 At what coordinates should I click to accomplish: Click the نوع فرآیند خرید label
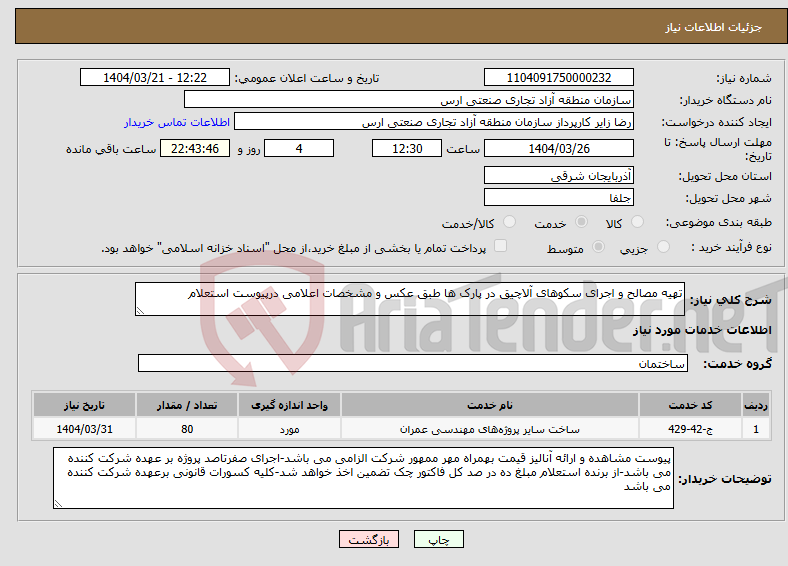tap(731, 247)
